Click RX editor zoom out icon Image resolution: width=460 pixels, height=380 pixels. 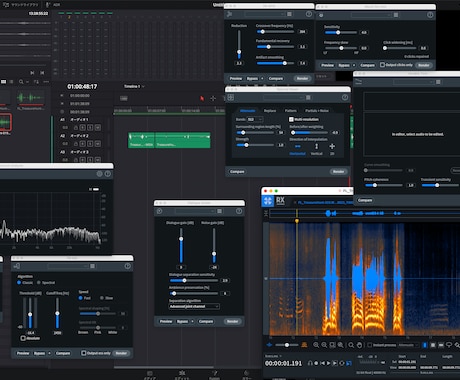(x=324, y=345)
